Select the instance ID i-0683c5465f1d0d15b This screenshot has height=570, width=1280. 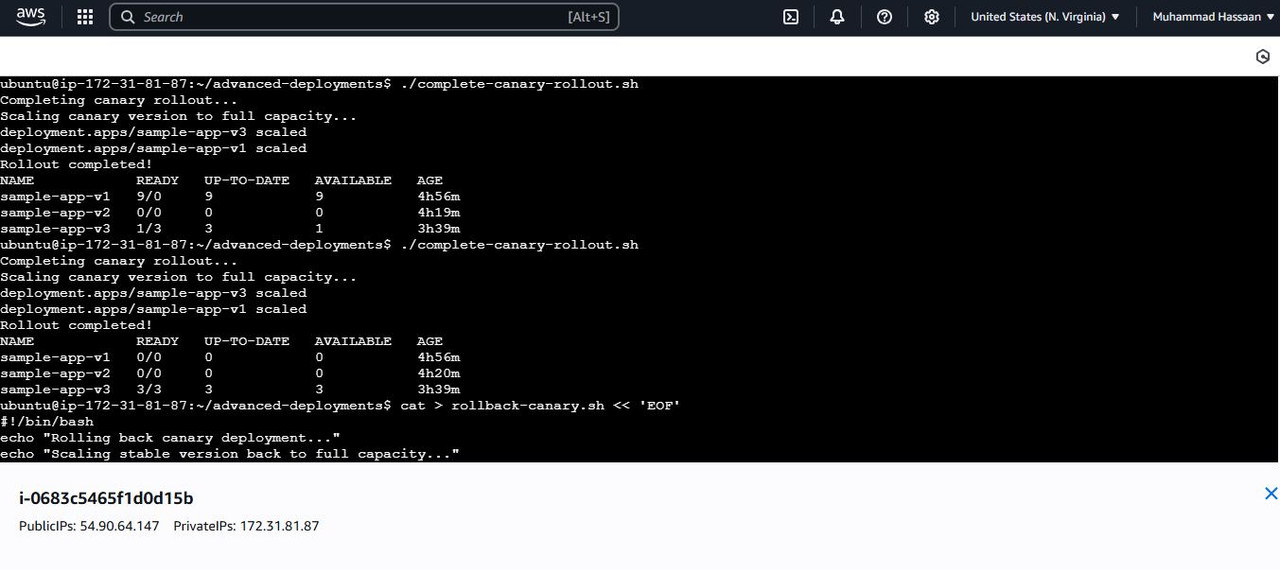click(x=106, y=498)
